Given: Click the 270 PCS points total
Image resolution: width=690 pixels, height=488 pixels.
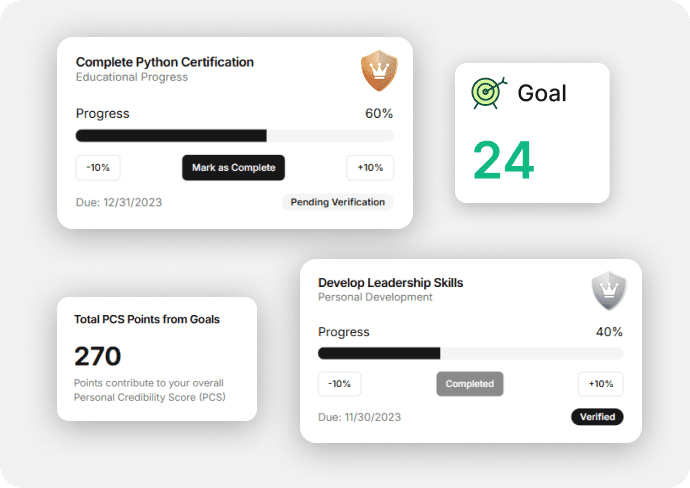Looking at the screenshot, I should click(x=97, y=356).
